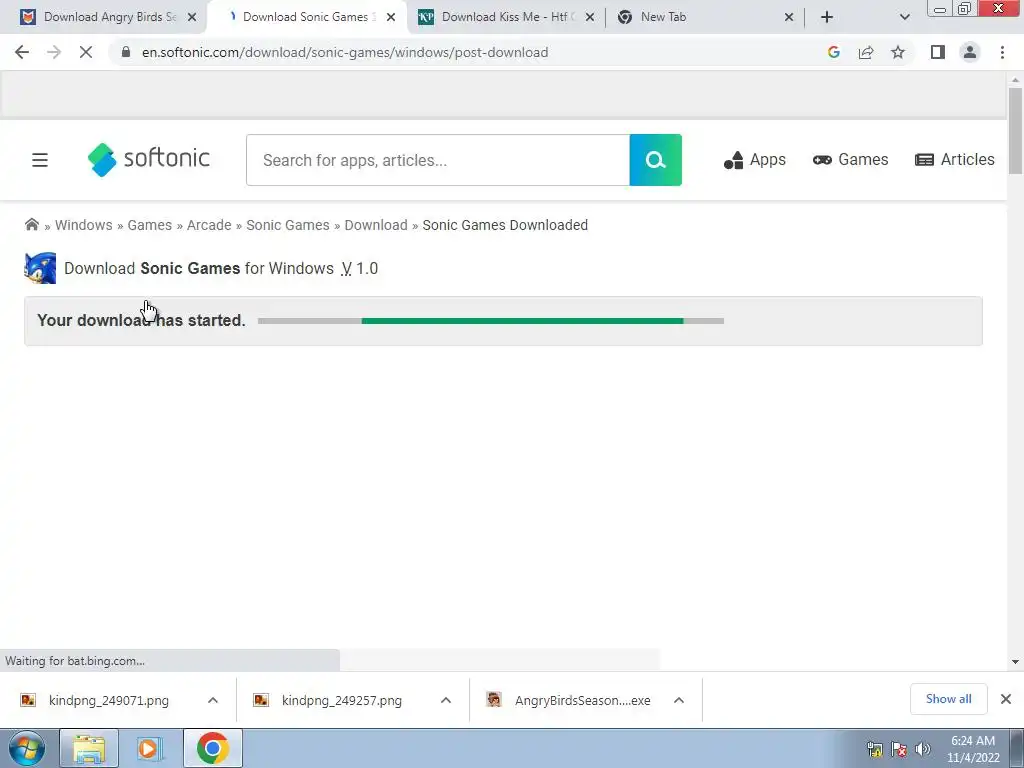Open Windows Explorer from taskbar
The width and height of the screenshot is (1024, 768).
click(89, 748)
